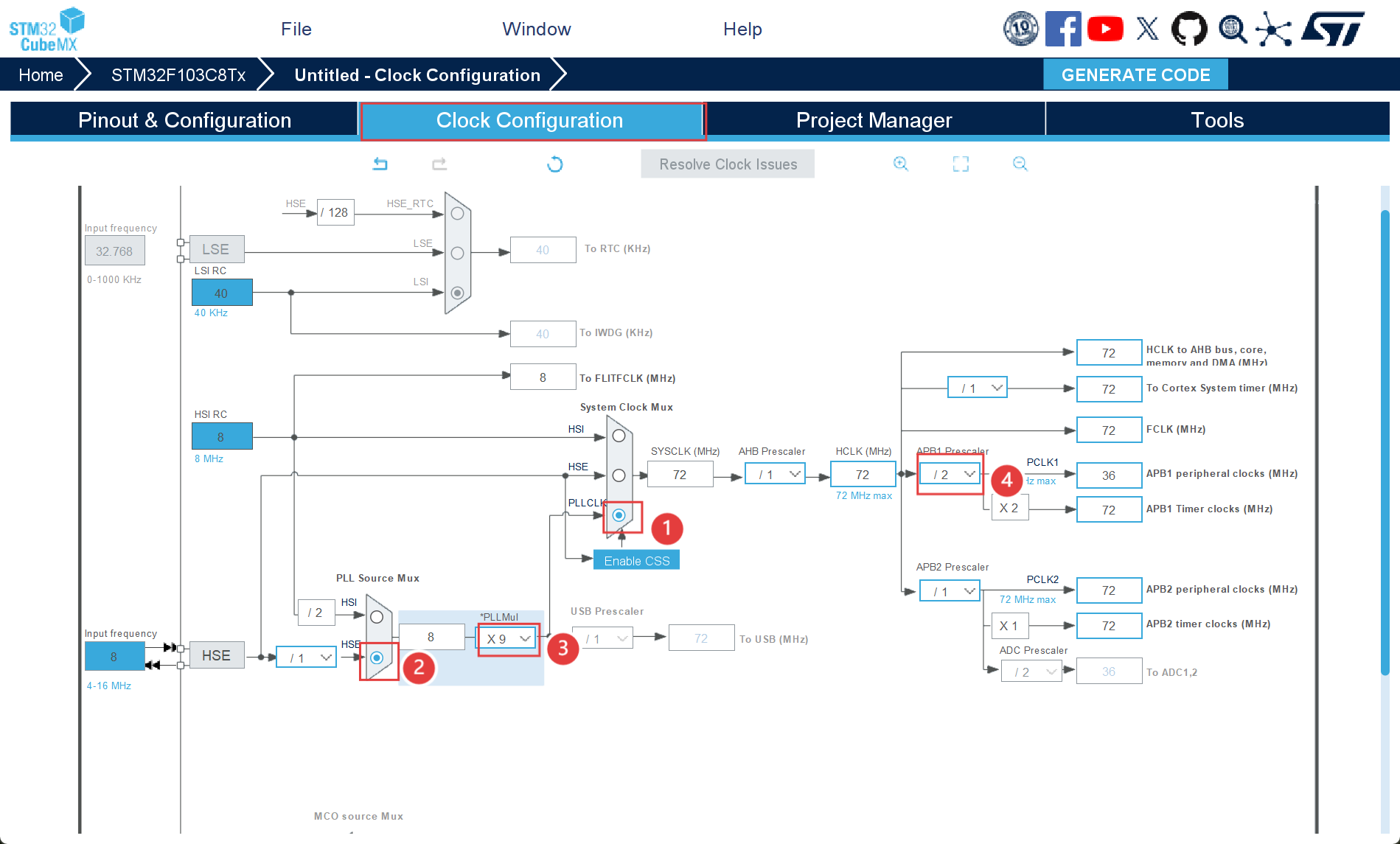Click the vertical scrollbar on right
Image resolution: width=1400 pixels, height=844 pixels.
point(1385,442)
